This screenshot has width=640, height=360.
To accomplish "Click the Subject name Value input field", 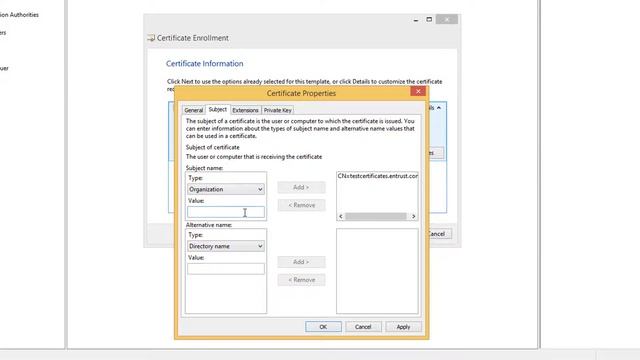I will click(226, 212).
